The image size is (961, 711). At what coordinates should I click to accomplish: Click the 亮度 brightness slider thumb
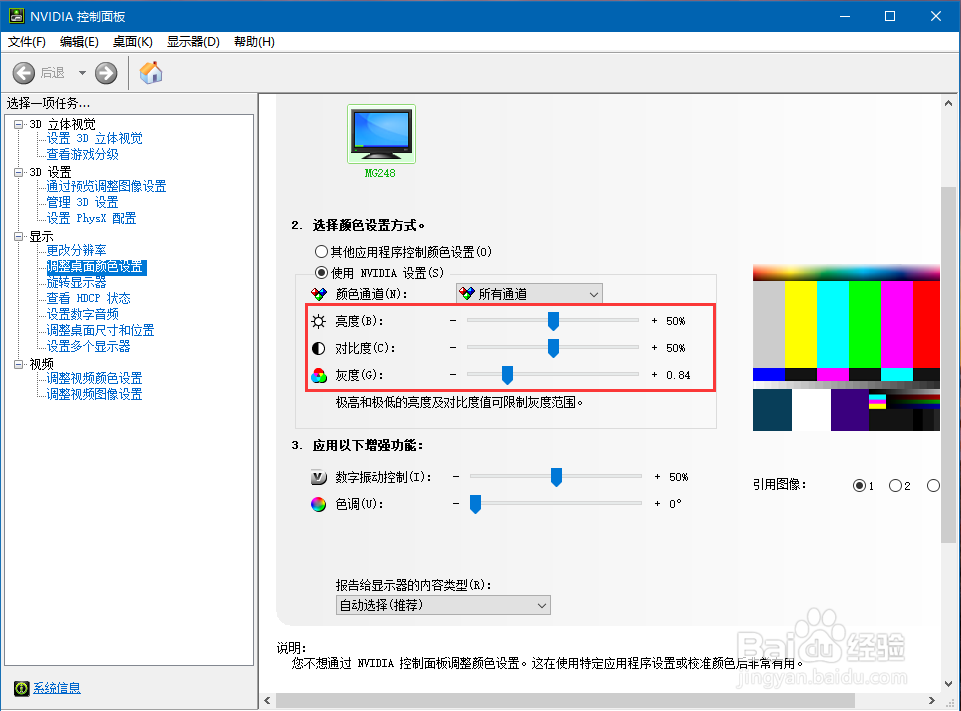pyautogui.click(x=553, y=321)
